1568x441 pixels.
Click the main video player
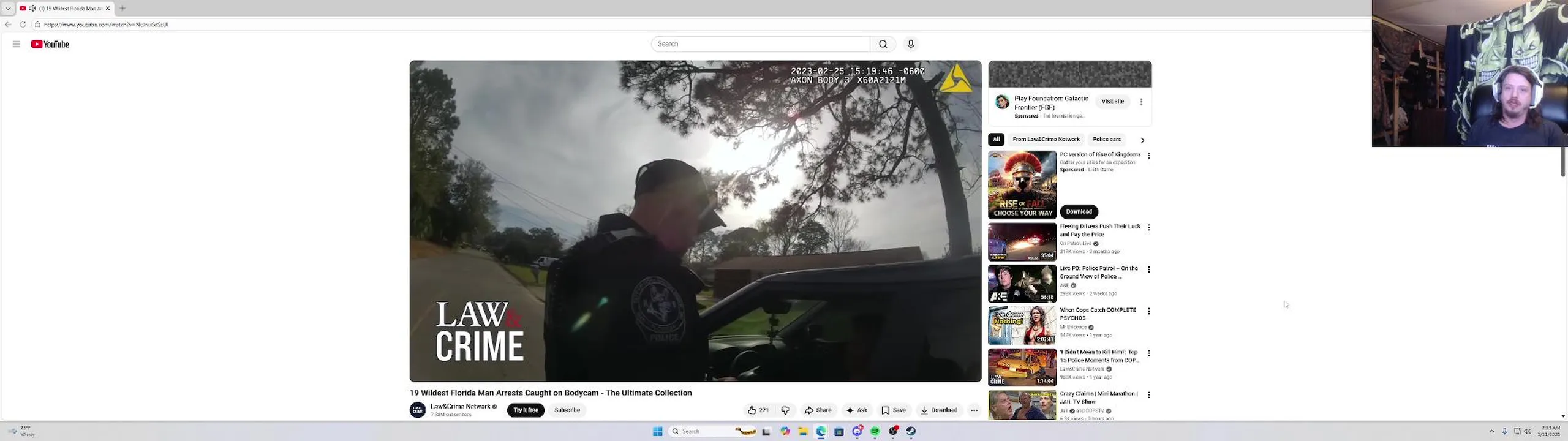point(695,221)
